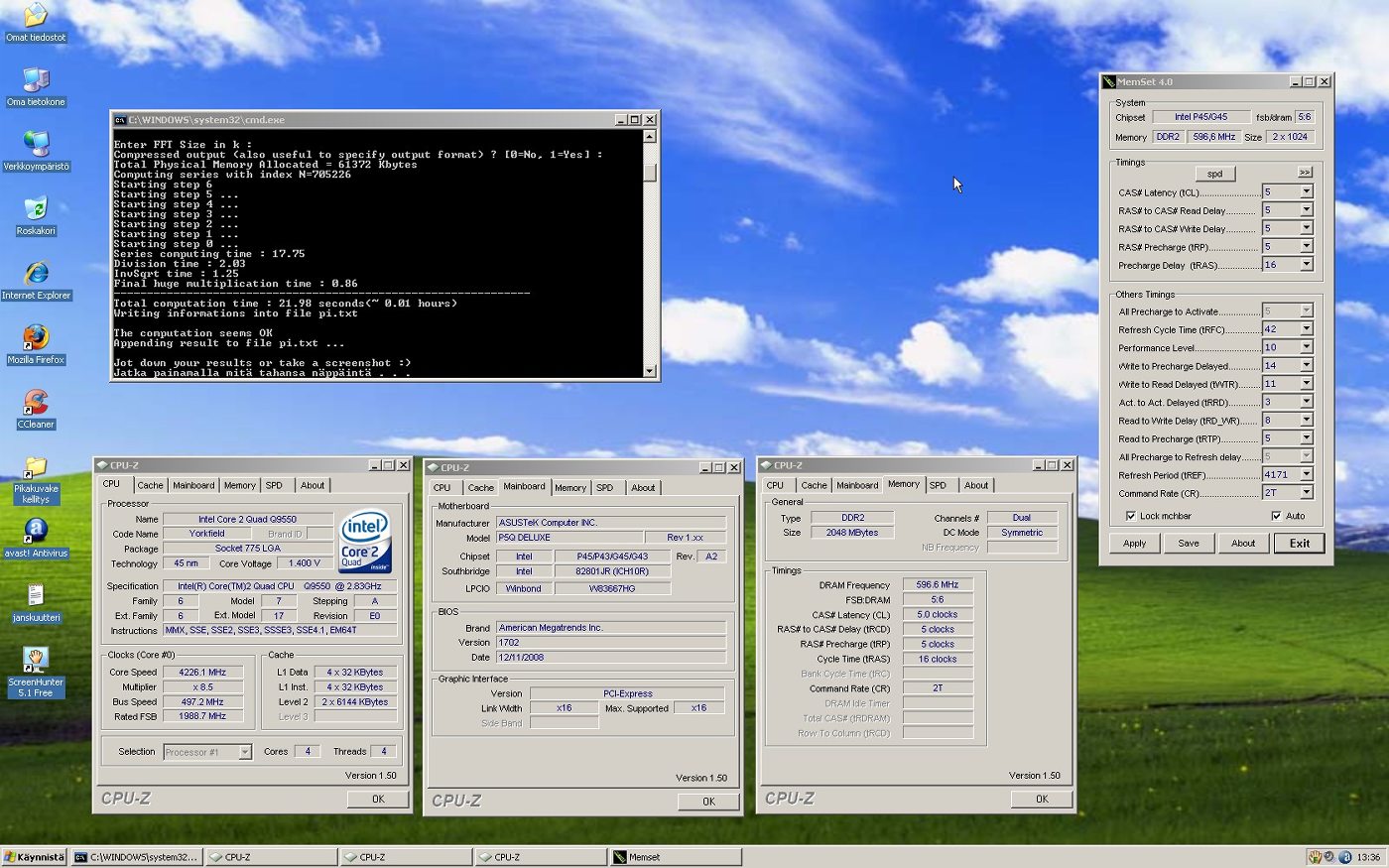The height and width of the screenshot is (868, 1389).
Task: Select the Pikakuvake kellitys folder icon
Action: click(36, 466)
